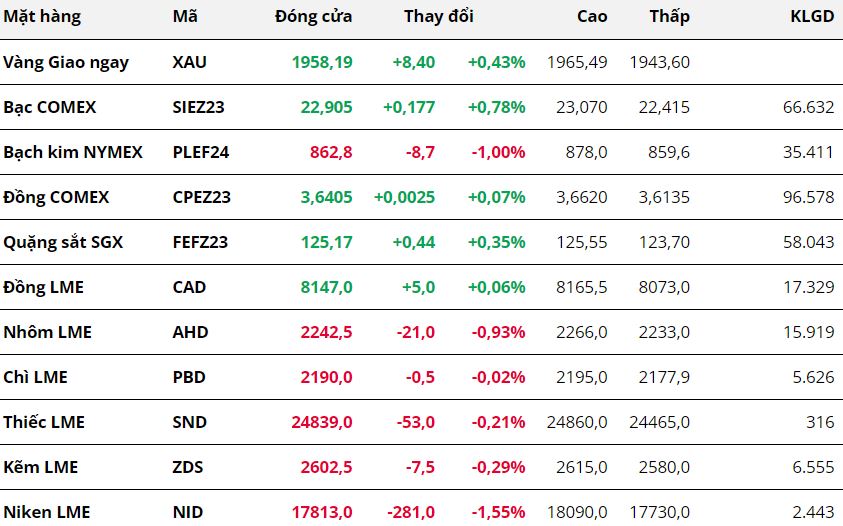Select the 'Quặng sắt SGX' row label
843x526 pixels.
point(63,243)
